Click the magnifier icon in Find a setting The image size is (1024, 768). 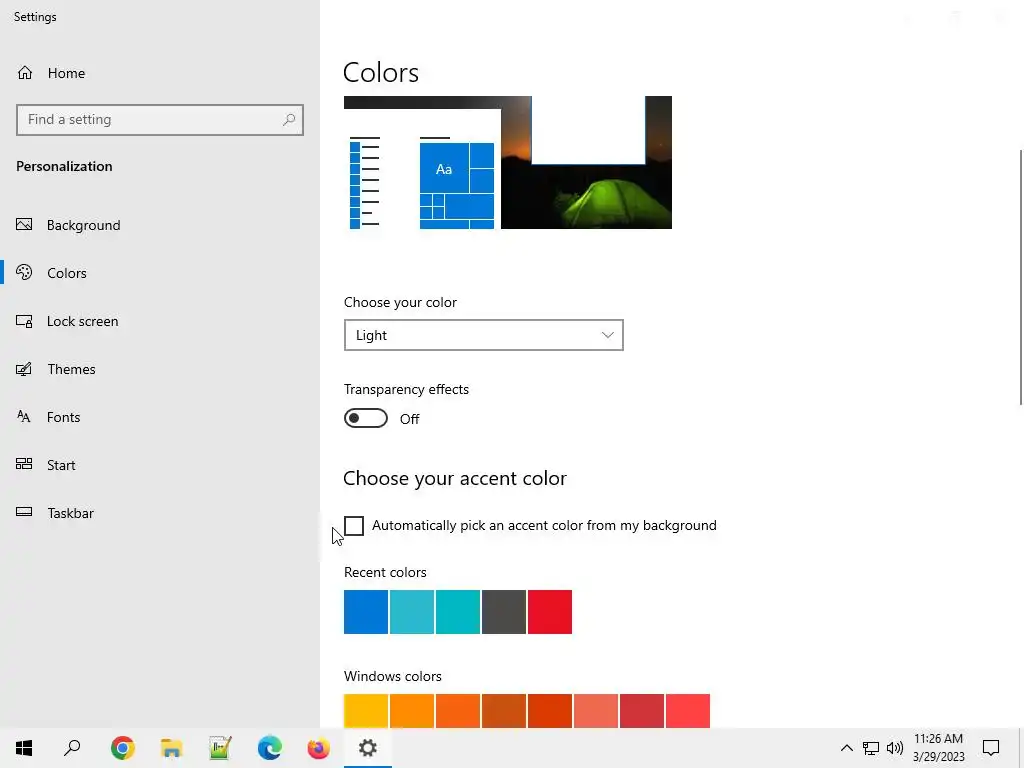289,120
